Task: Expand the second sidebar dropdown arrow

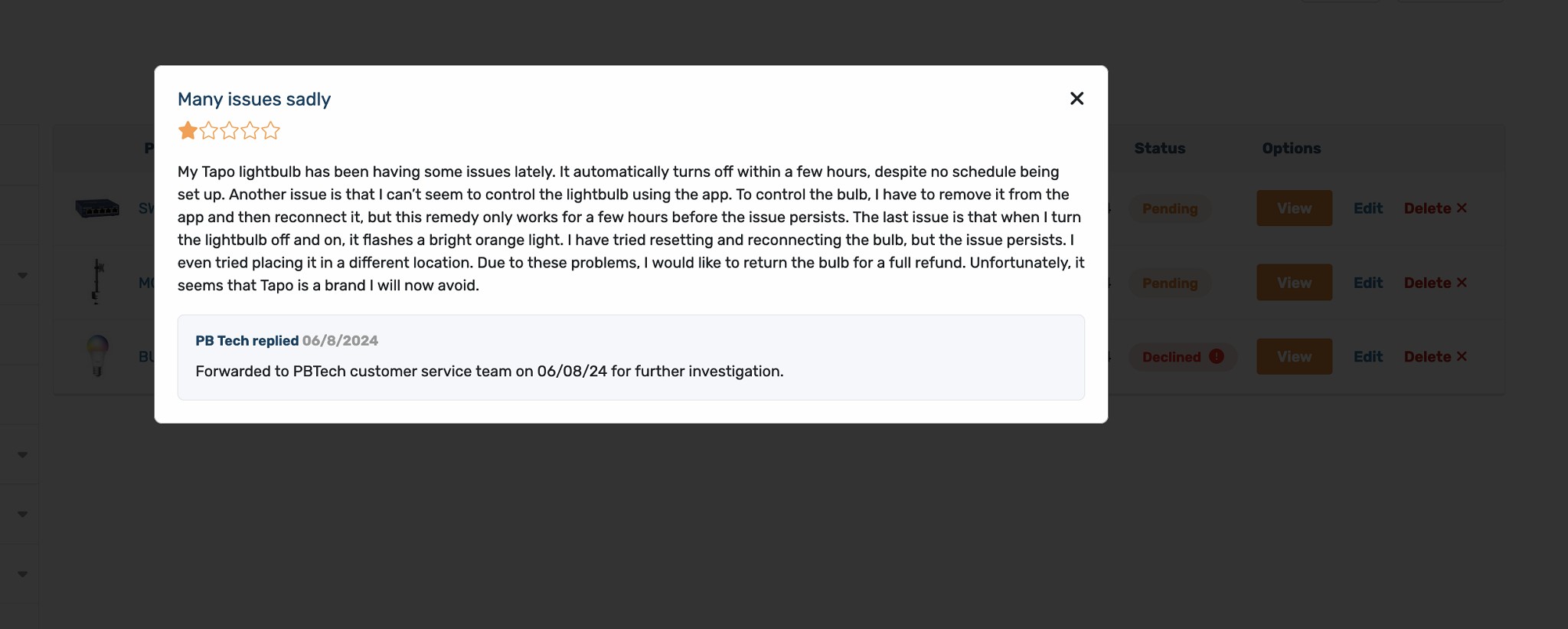Action: (x=22, y=455)
